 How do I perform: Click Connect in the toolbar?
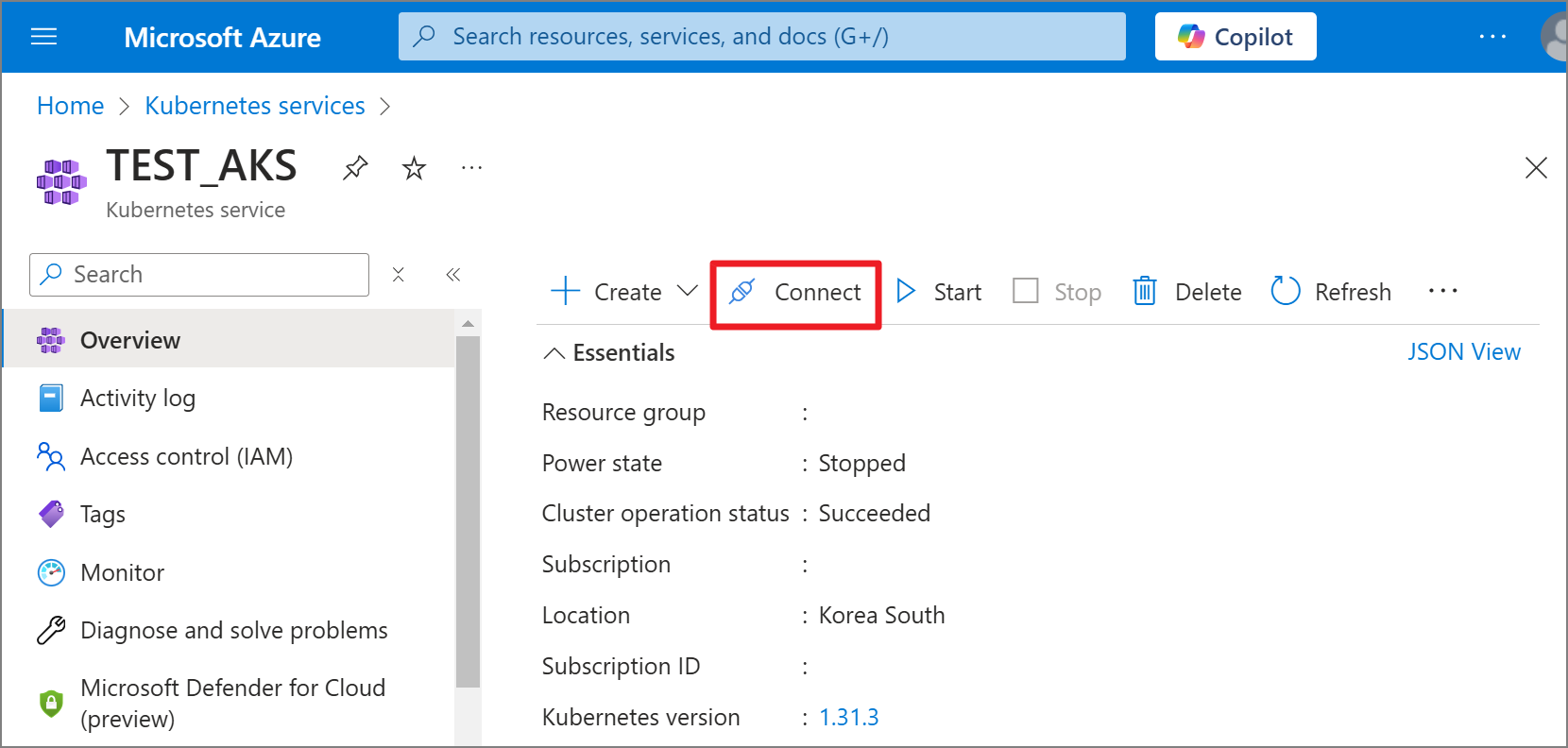click(795, 292)
